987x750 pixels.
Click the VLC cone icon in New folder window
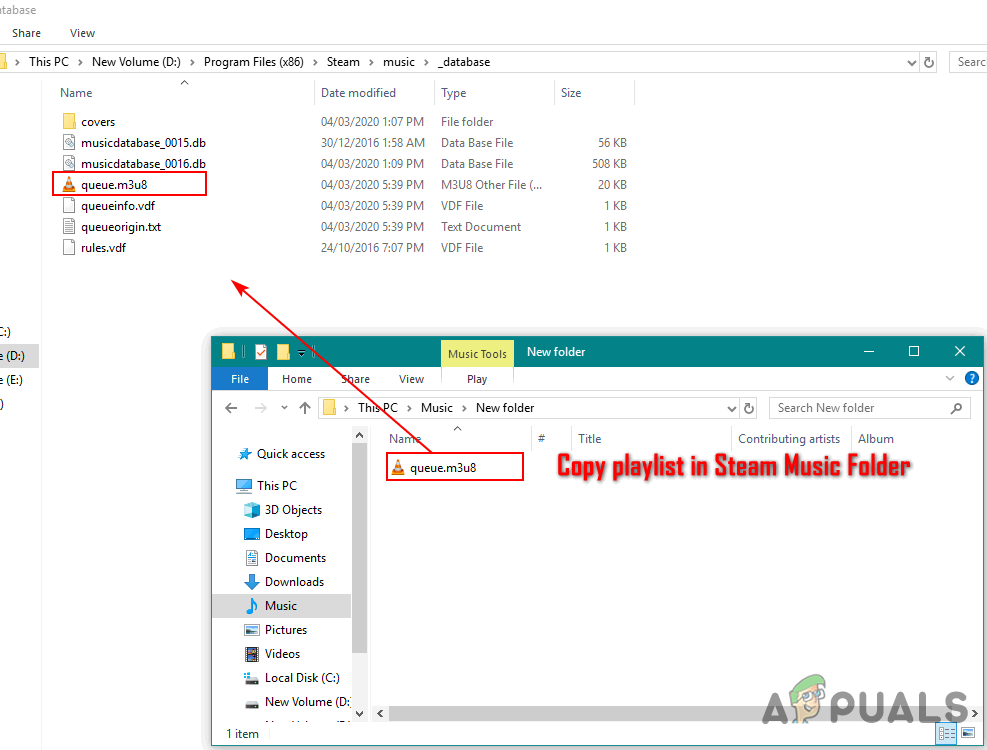point(398,467)
